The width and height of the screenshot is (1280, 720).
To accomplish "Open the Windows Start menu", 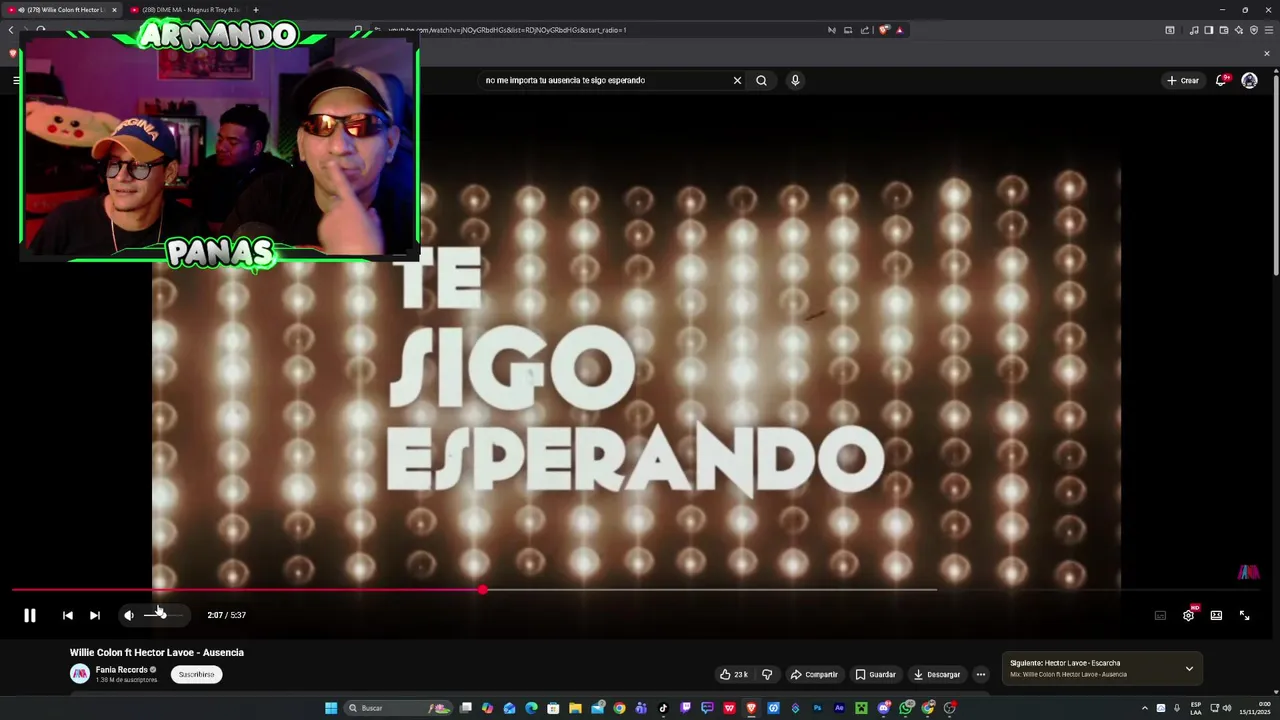I will click(331, 708).
